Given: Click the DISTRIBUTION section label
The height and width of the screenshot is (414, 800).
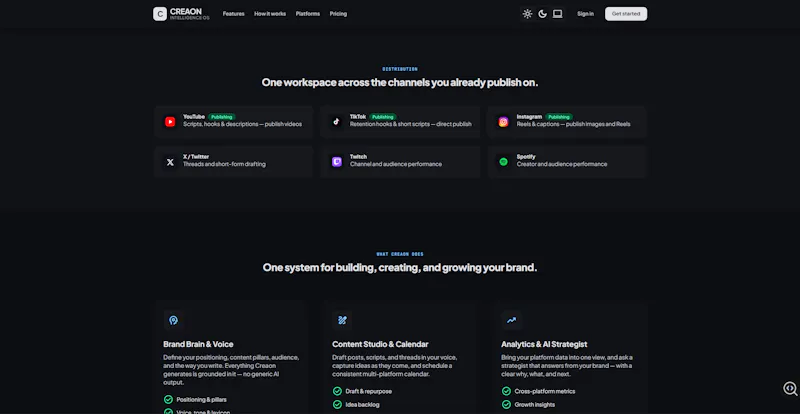Looking at the screenshot, I should [400, 69].
